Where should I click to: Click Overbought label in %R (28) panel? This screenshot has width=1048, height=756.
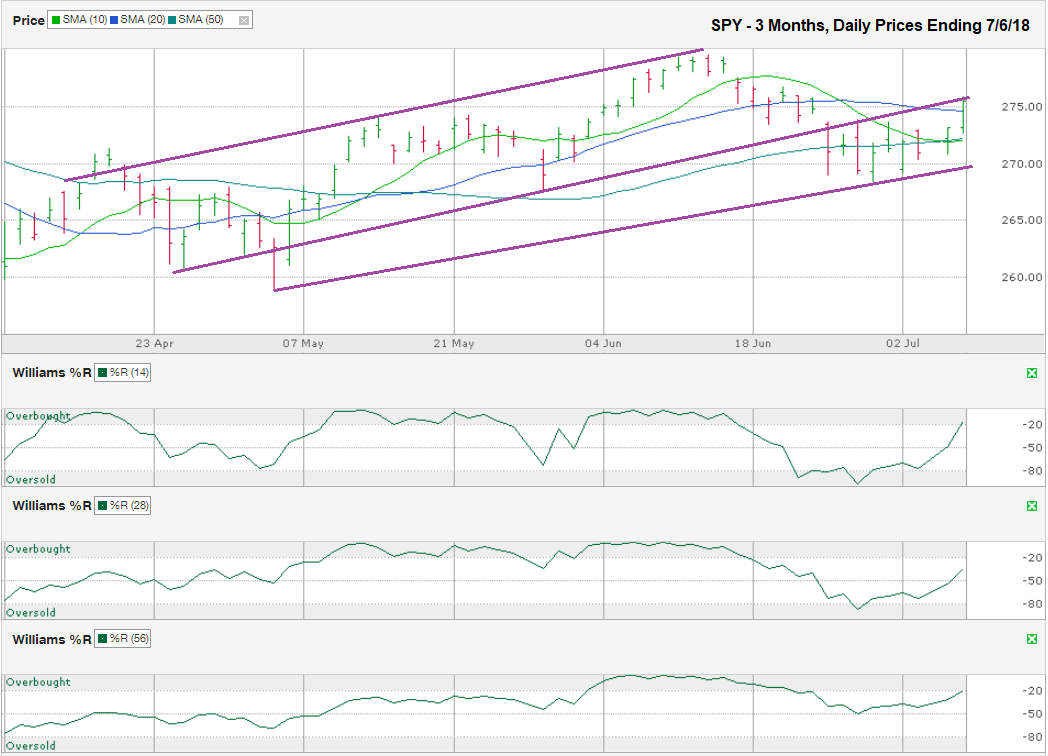pyautogui.click(x=38, y=549)
